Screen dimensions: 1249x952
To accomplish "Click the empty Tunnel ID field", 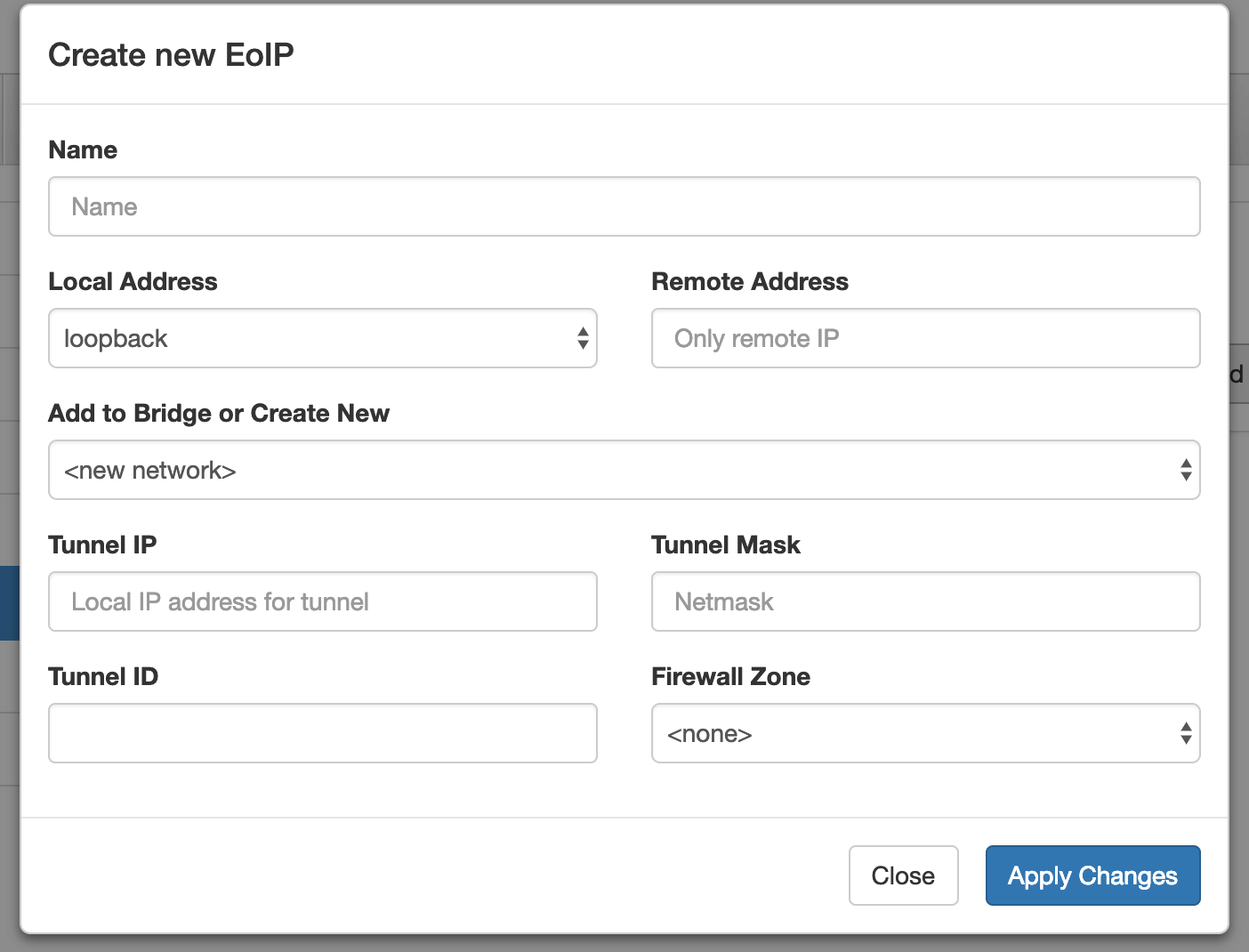I will point(322,733).
